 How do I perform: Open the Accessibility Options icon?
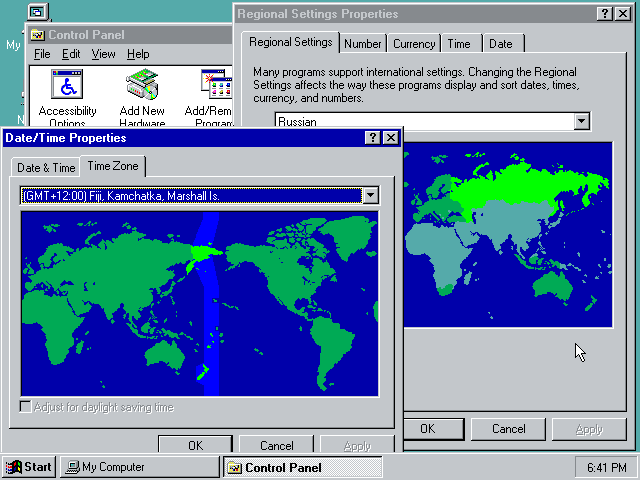(67, 98)
